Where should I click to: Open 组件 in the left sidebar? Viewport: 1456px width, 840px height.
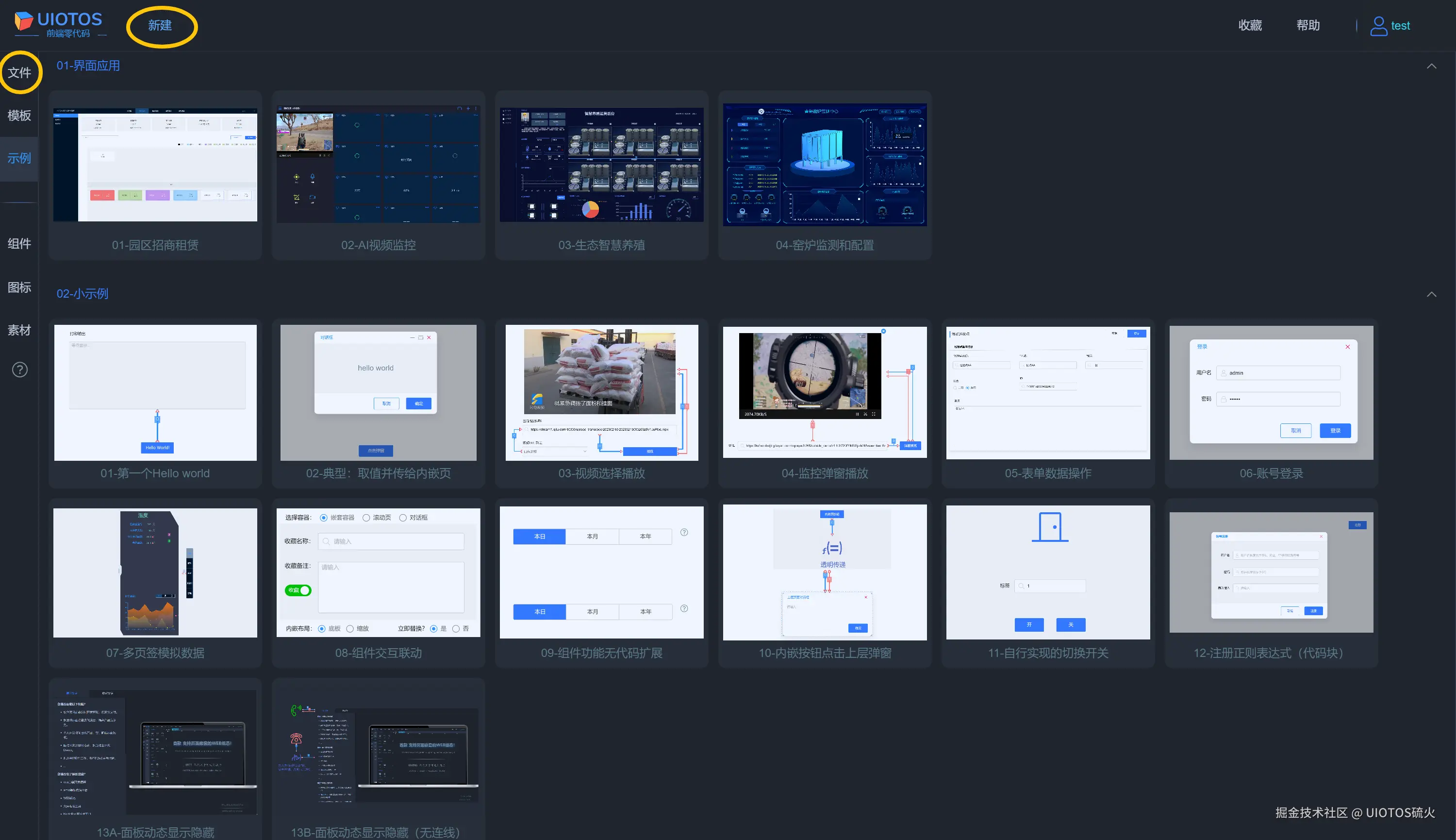coord(19,243)
